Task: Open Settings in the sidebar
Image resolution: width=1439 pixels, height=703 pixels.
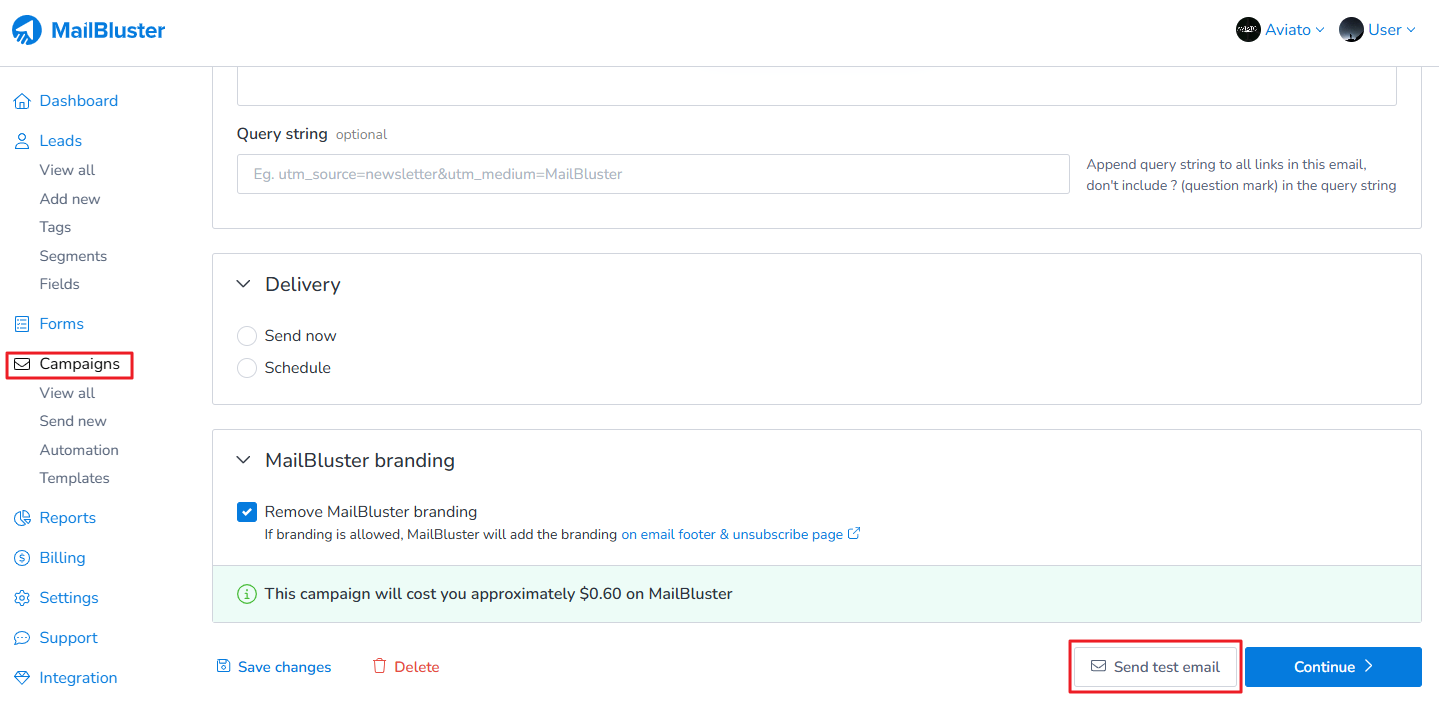Action: [69, 598]
